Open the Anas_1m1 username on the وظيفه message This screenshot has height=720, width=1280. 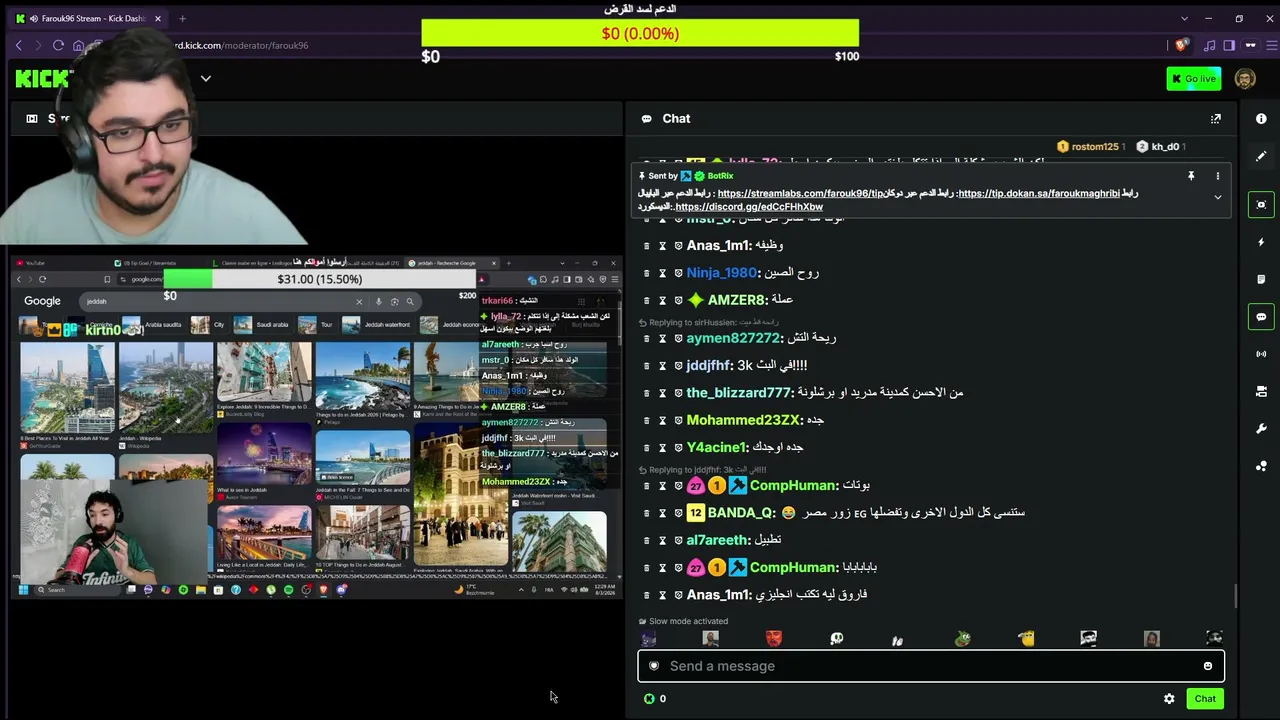718,245
